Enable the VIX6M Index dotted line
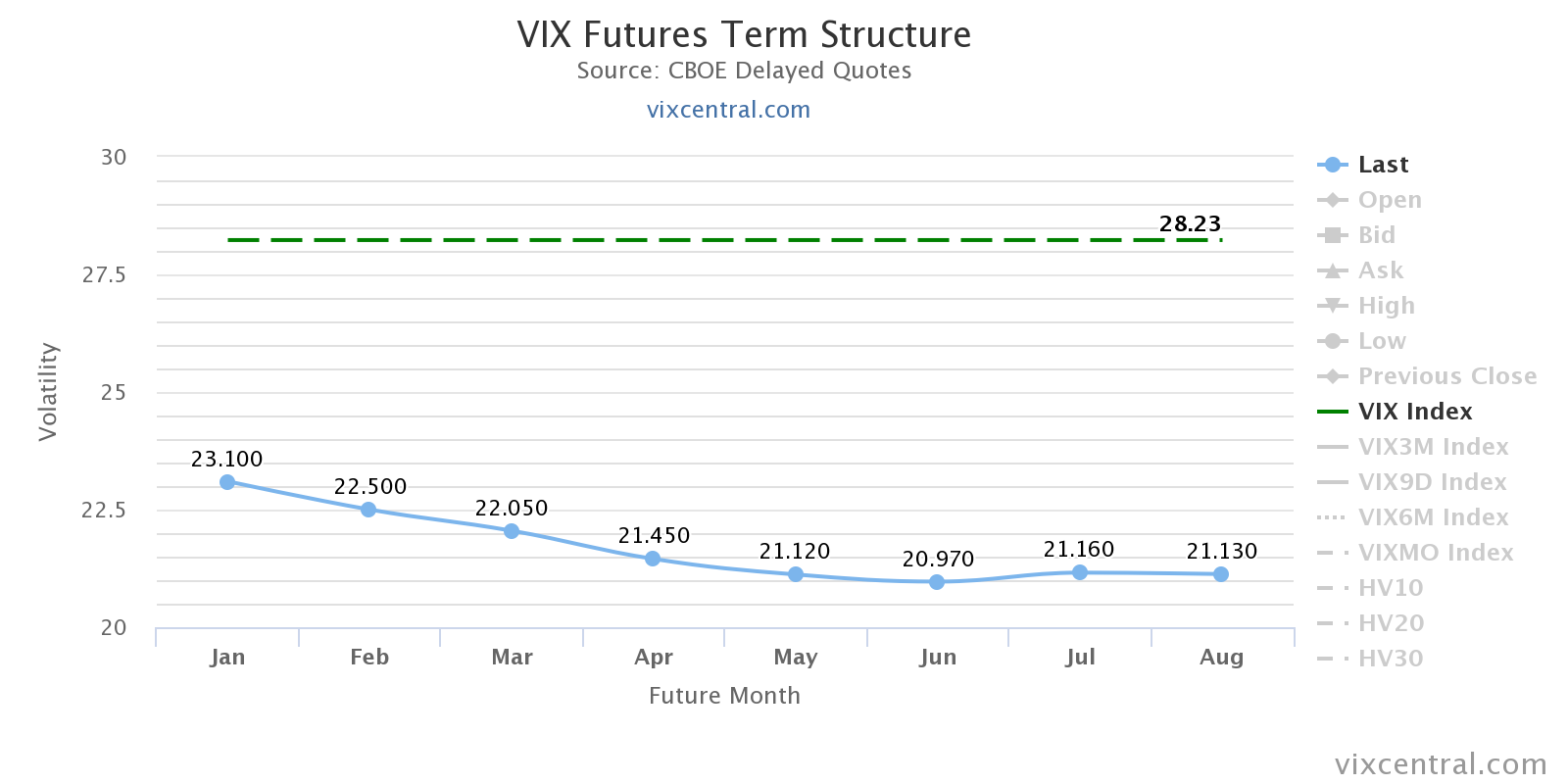Image resolution: width=1568 pixels, height=784 pixels. 1433,517
